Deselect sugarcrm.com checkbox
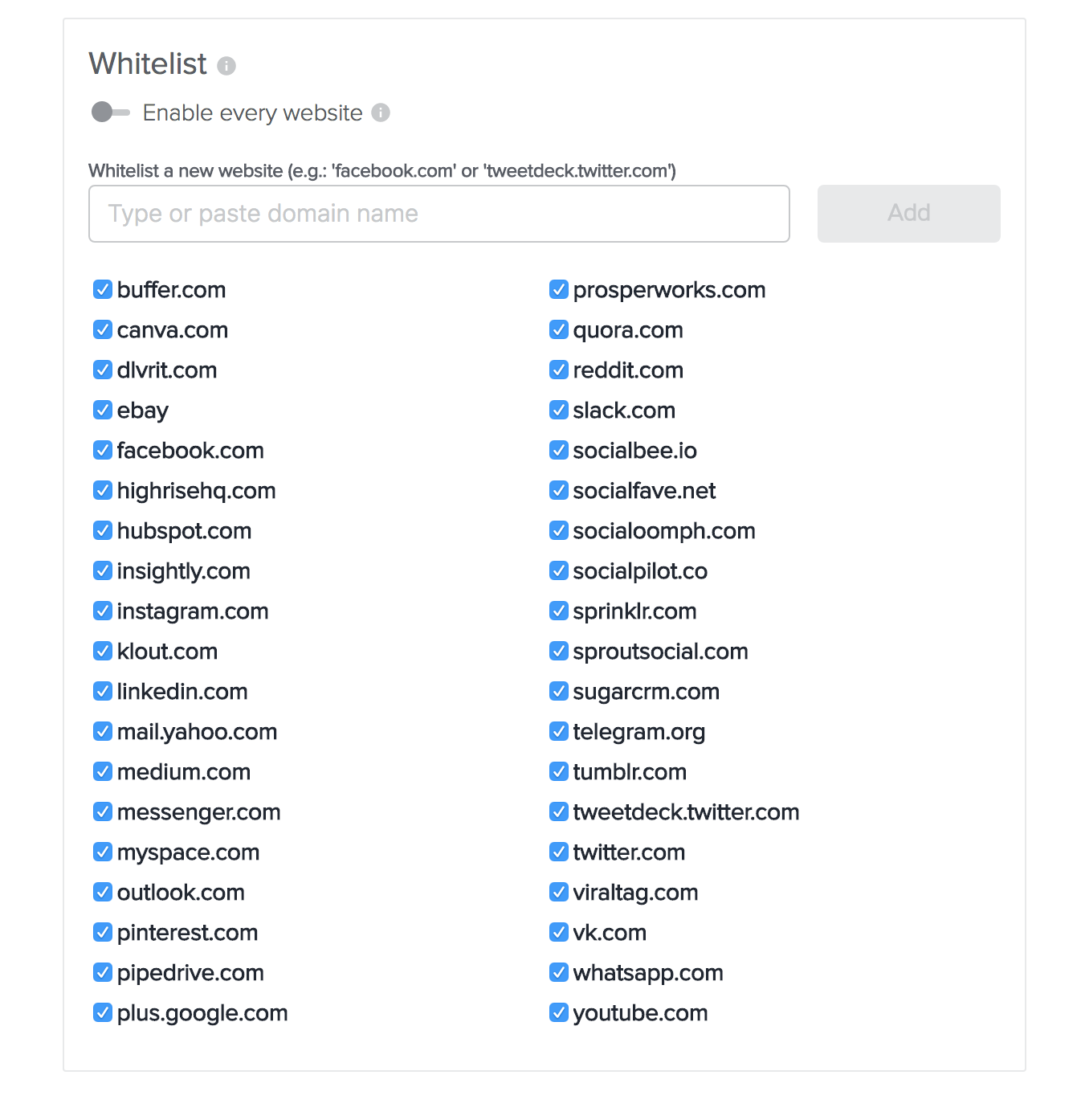Screen dimensions: 1081x1120 [559, 691]
